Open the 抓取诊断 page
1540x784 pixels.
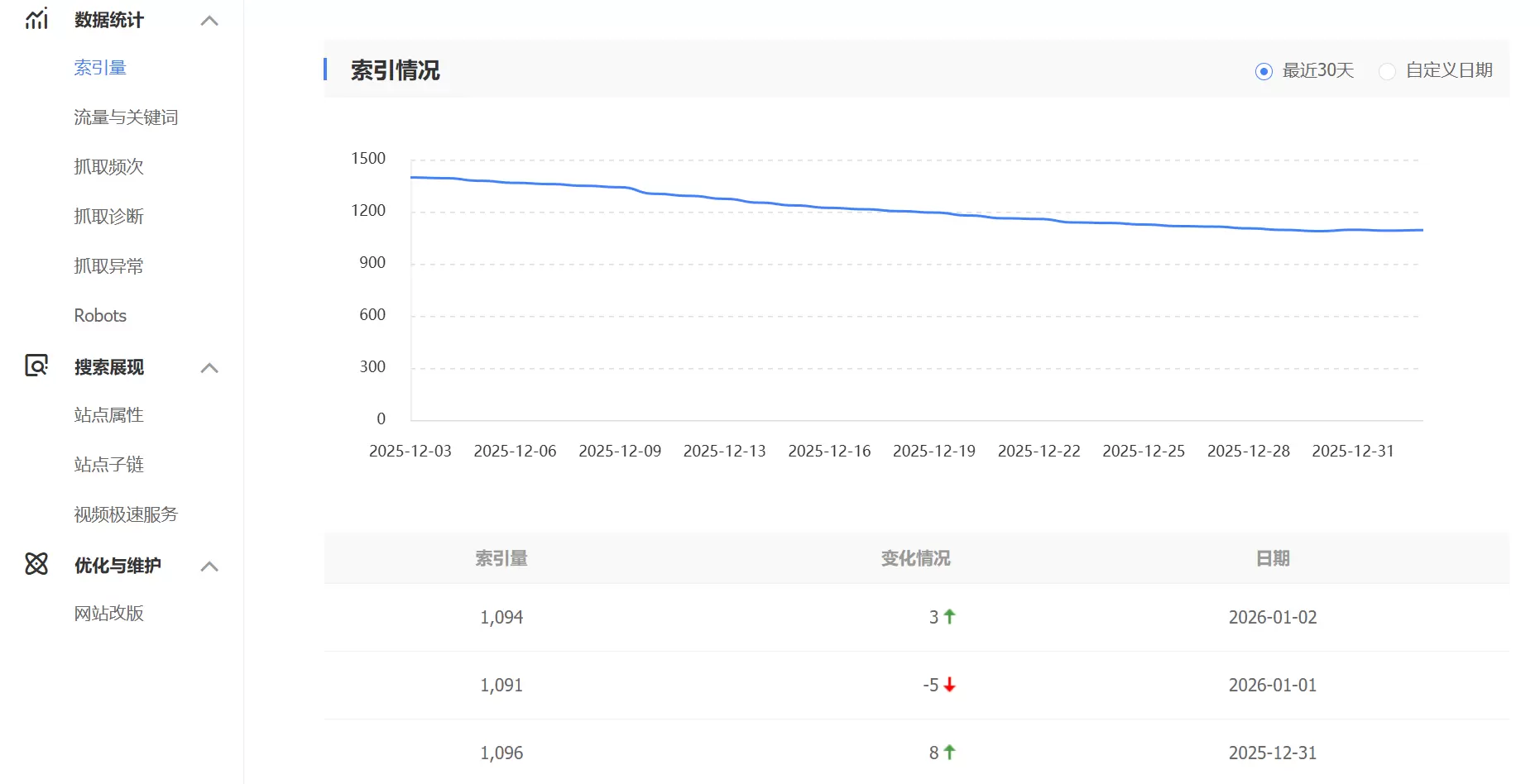109,217
